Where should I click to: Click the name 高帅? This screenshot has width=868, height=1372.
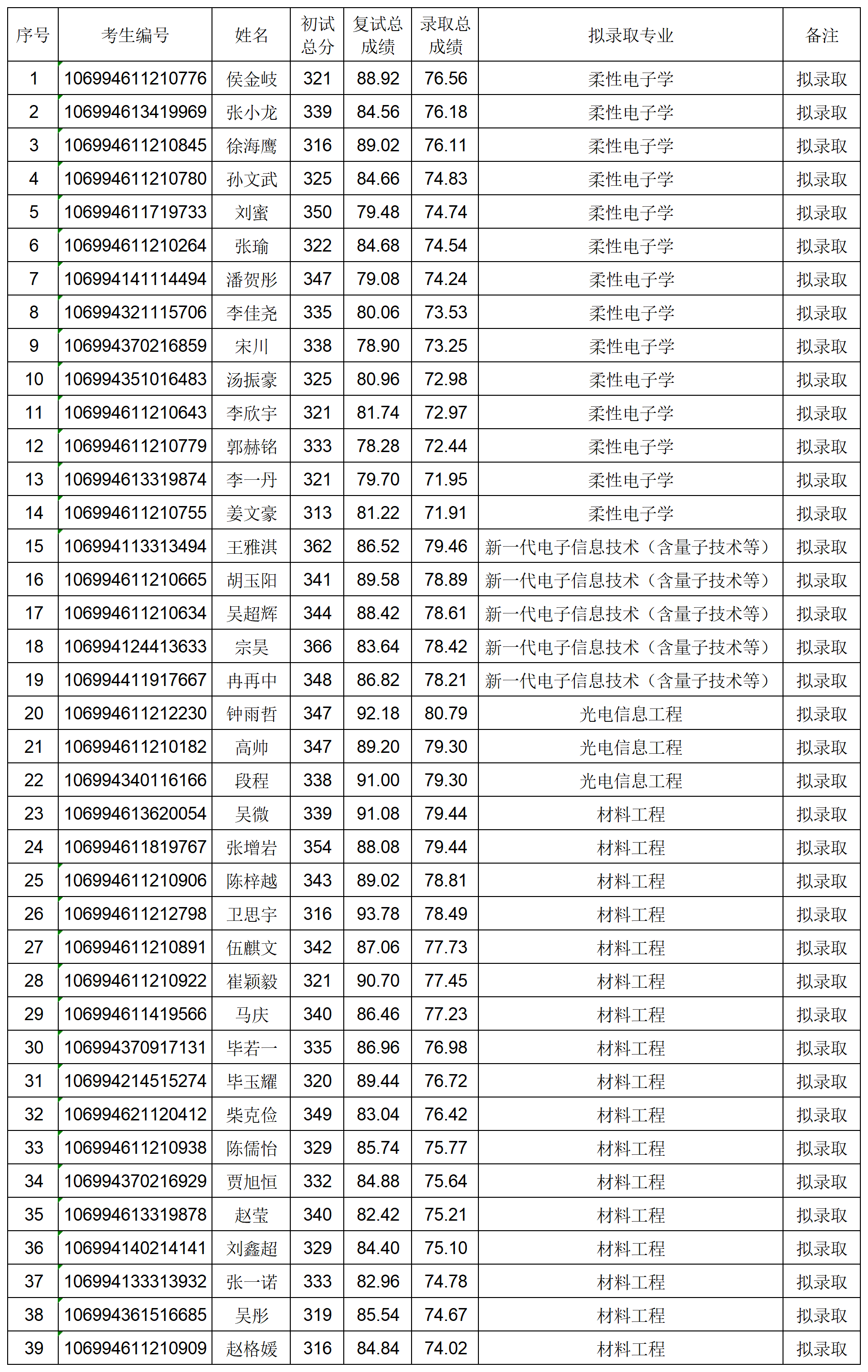tap(251, 747)
